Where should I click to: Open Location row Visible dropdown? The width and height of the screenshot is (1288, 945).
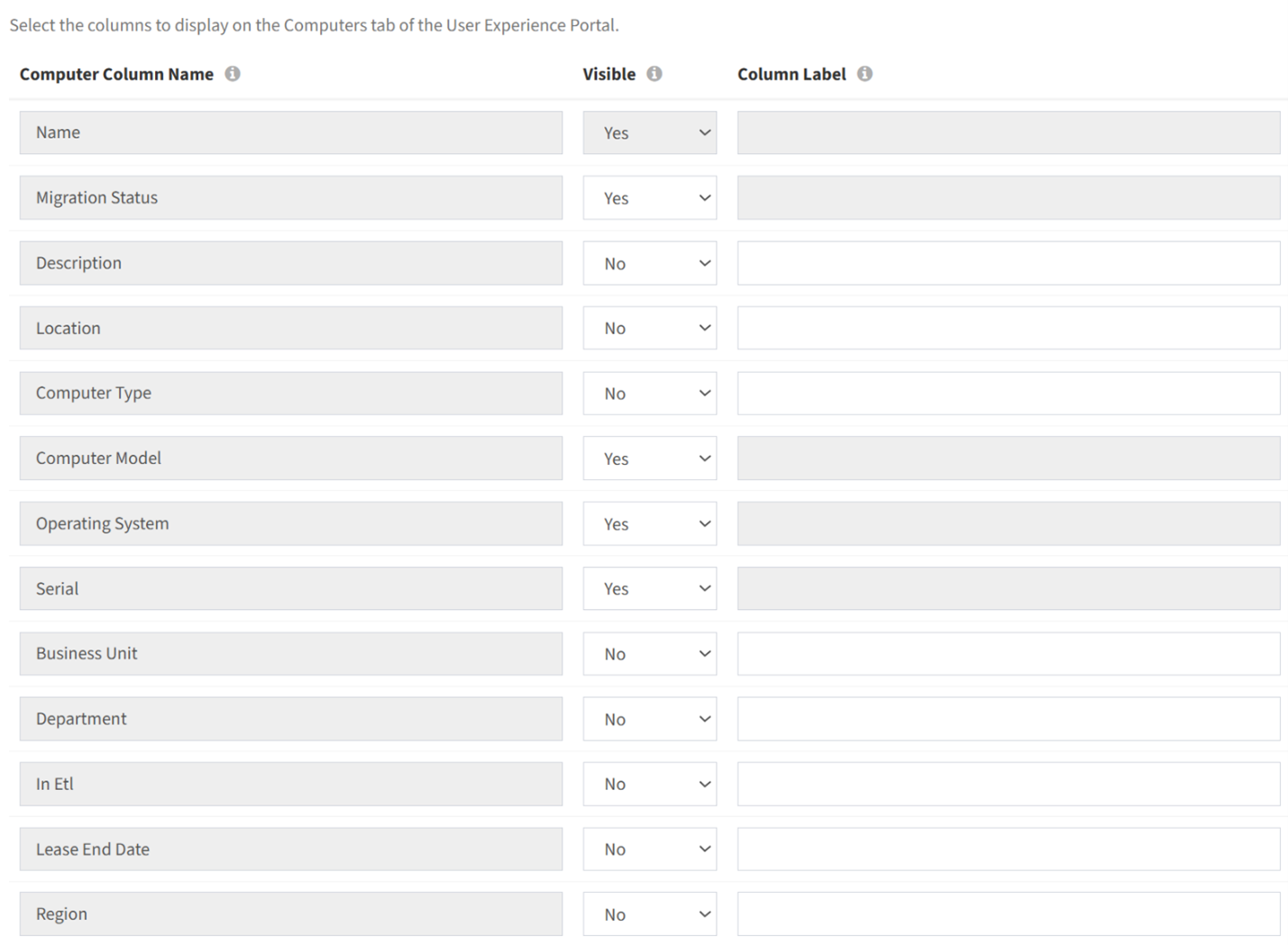(x=650, y=328)
